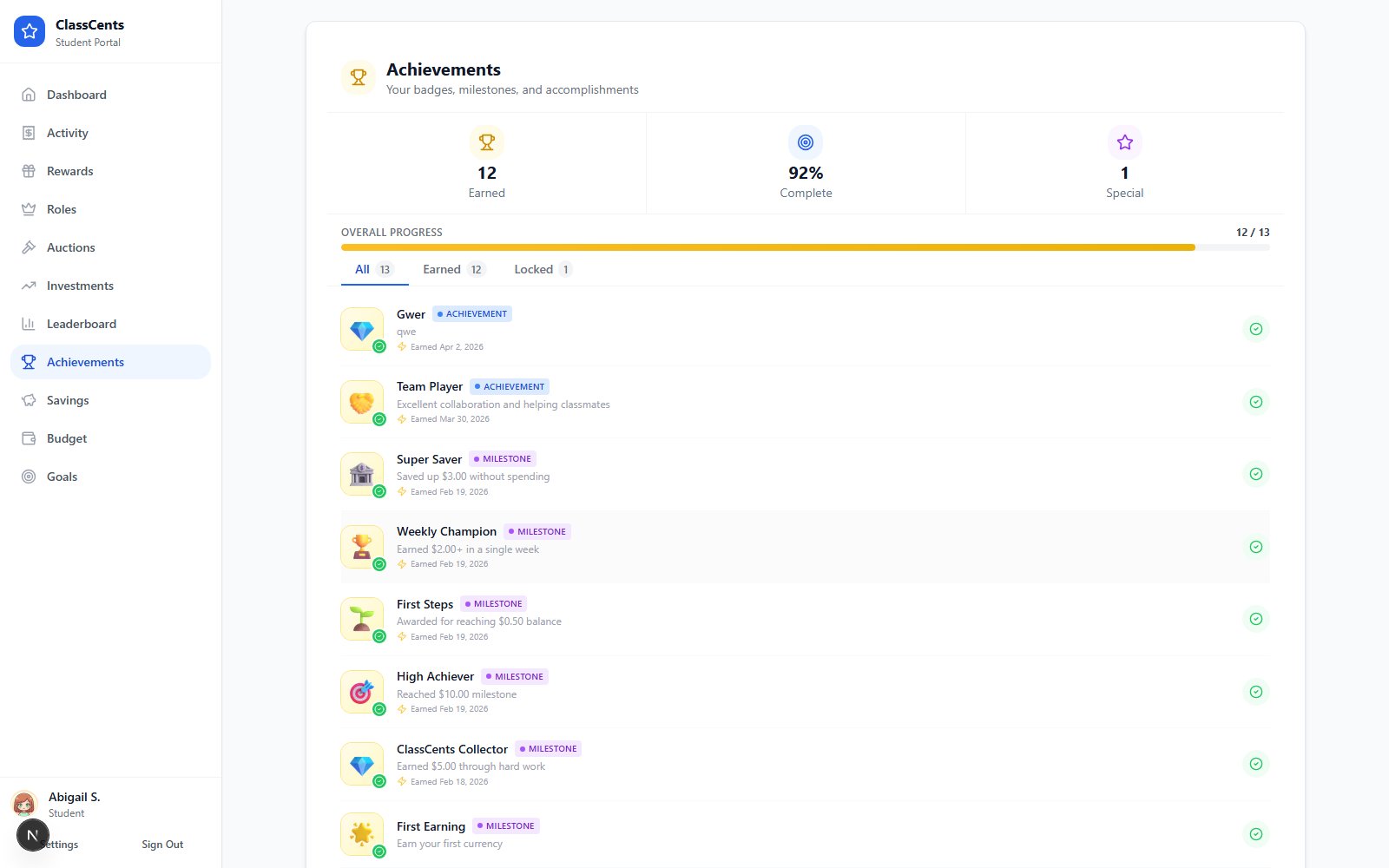The image size is (1389, 868).
Task: Go to Investments
Action: point(110,286)
